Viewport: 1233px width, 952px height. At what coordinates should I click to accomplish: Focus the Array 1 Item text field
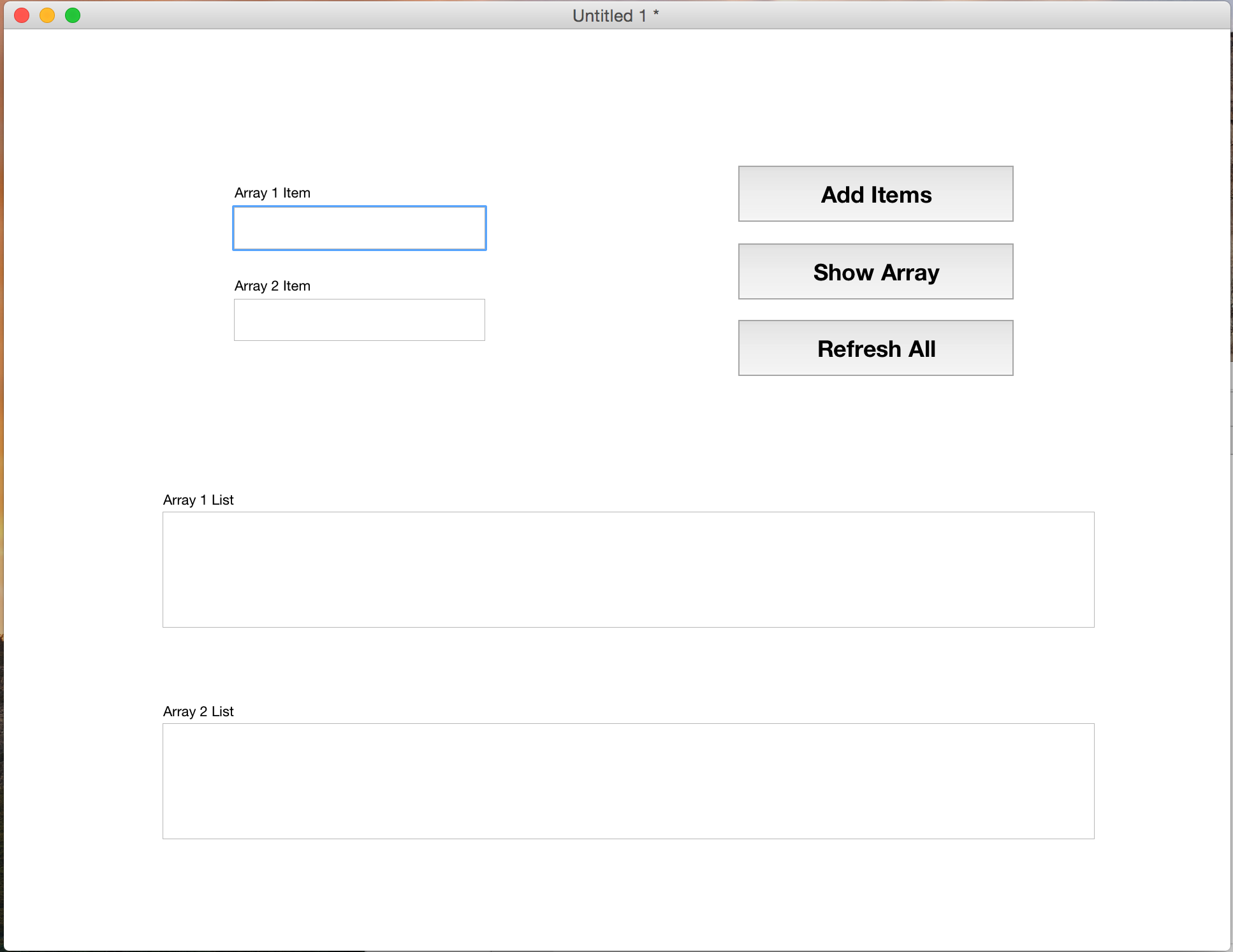[359, 228]
